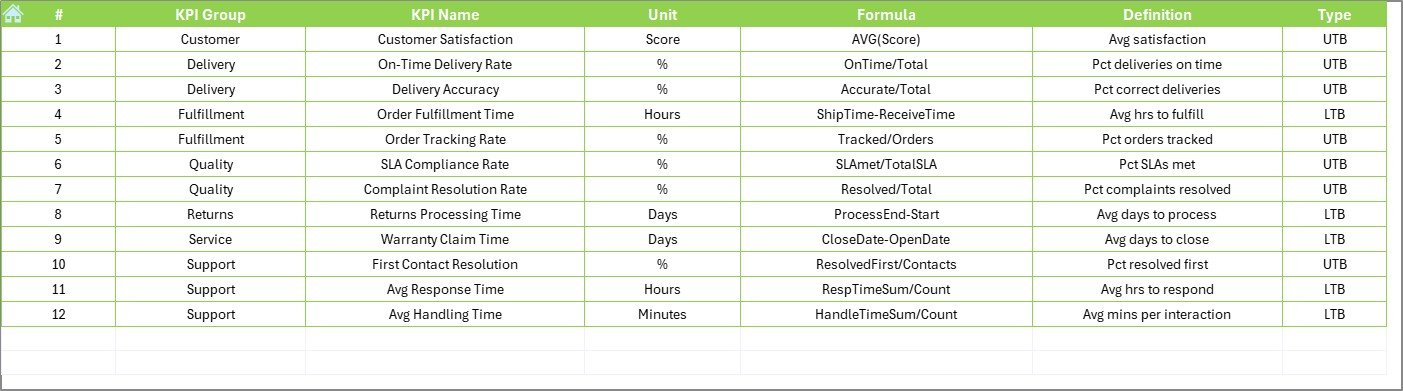Viewport: 1403px width, 391px height.
Task: Click the Definition header cell
Action: (1157, 15)
